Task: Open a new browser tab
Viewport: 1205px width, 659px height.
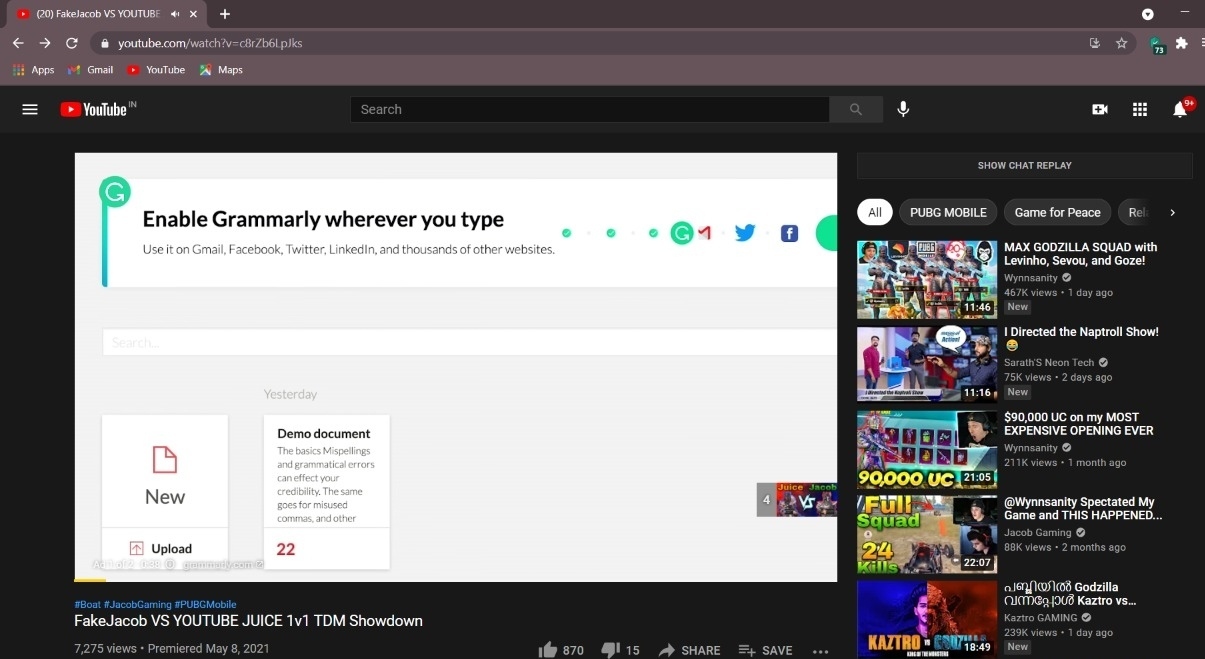Action: [x=225, y=14]
